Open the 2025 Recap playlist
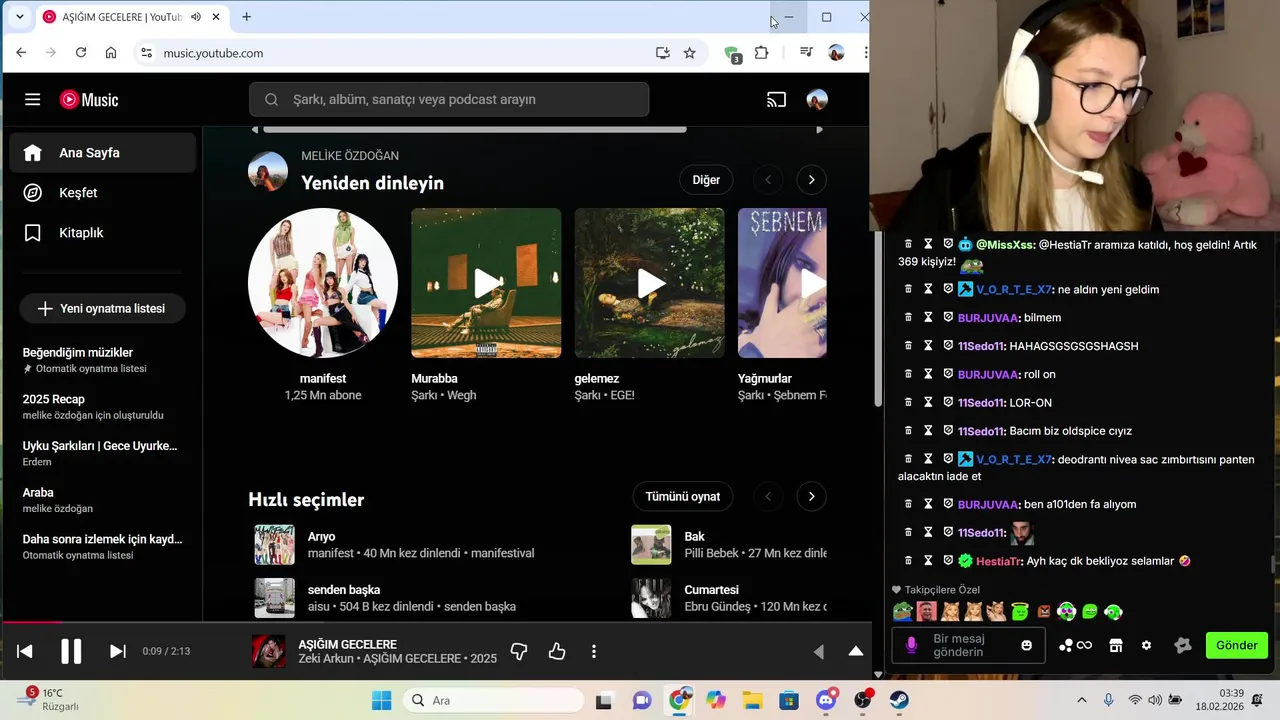 click(103, 407)
